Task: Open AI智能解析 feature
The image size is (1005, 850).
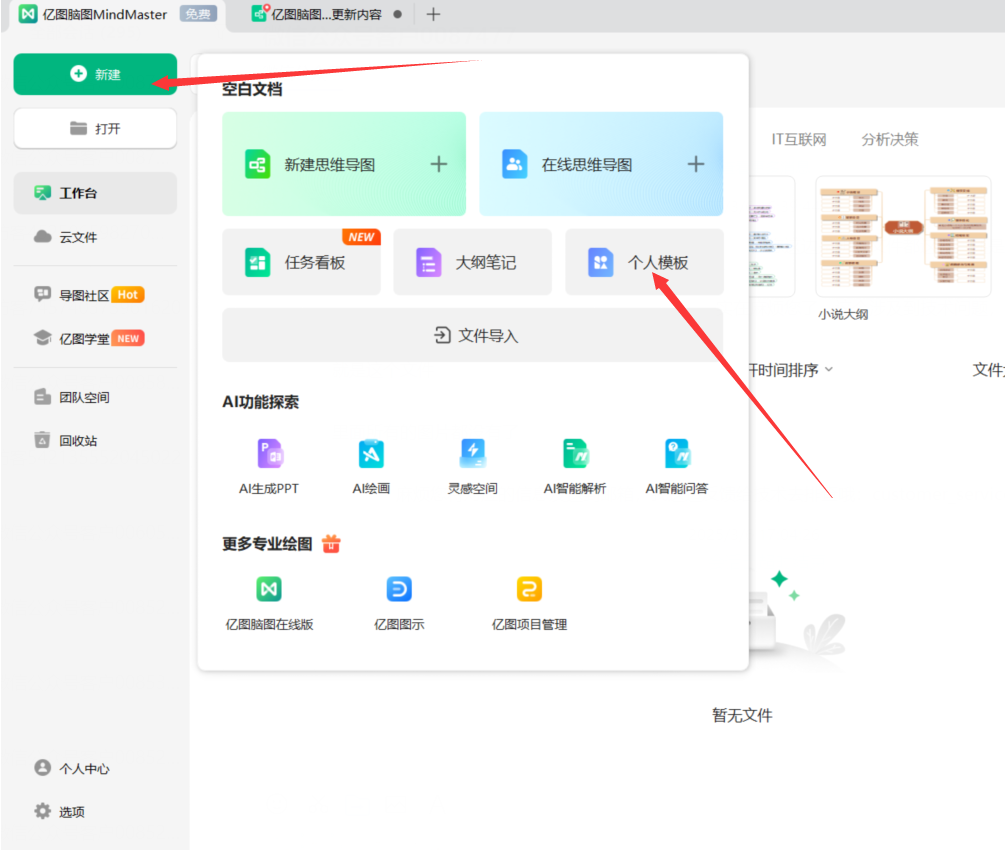Action: click(x=574, y=454)
